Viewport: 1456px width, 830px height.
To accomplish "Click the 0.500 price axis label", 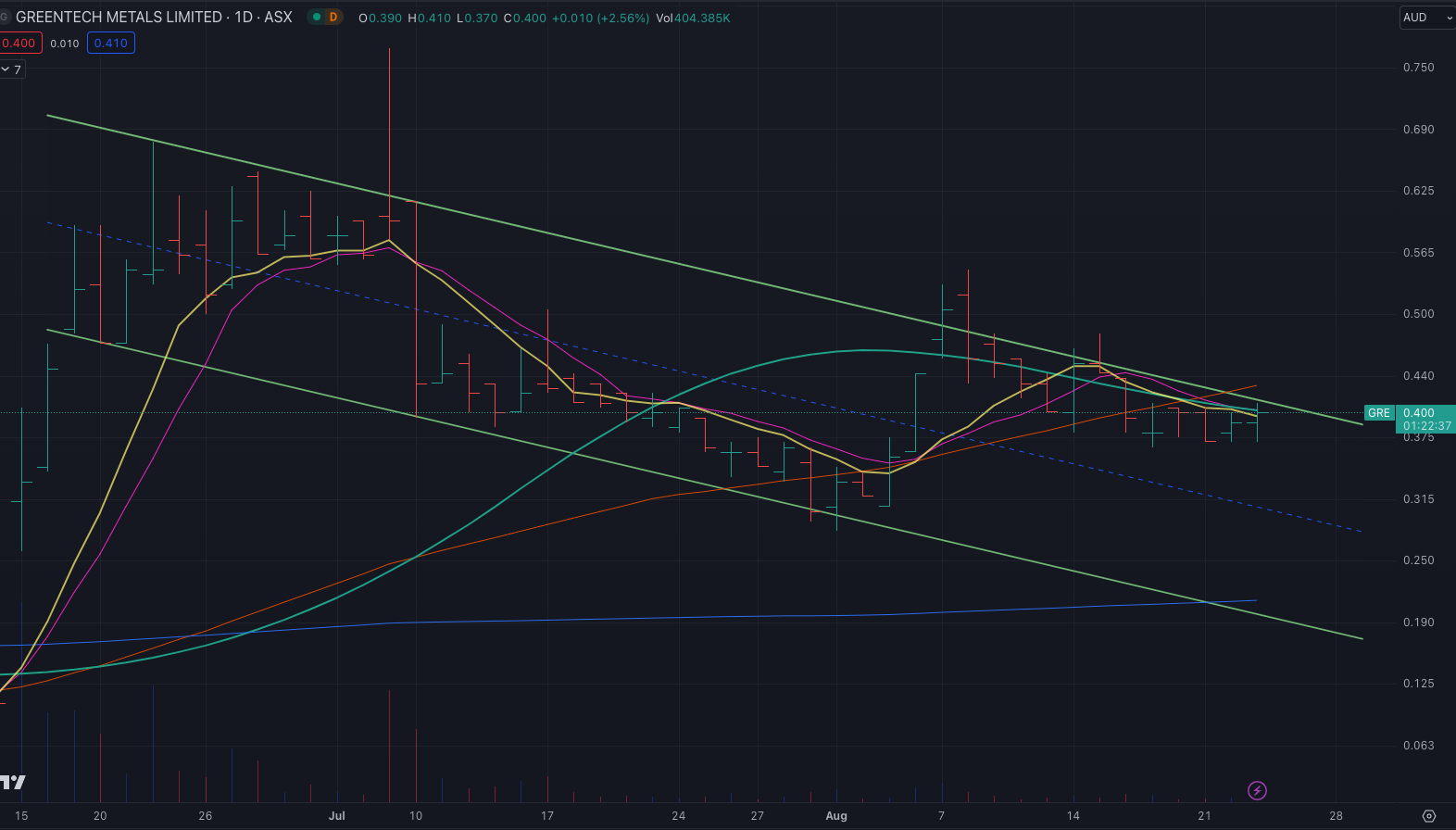I will [1419, 314].
